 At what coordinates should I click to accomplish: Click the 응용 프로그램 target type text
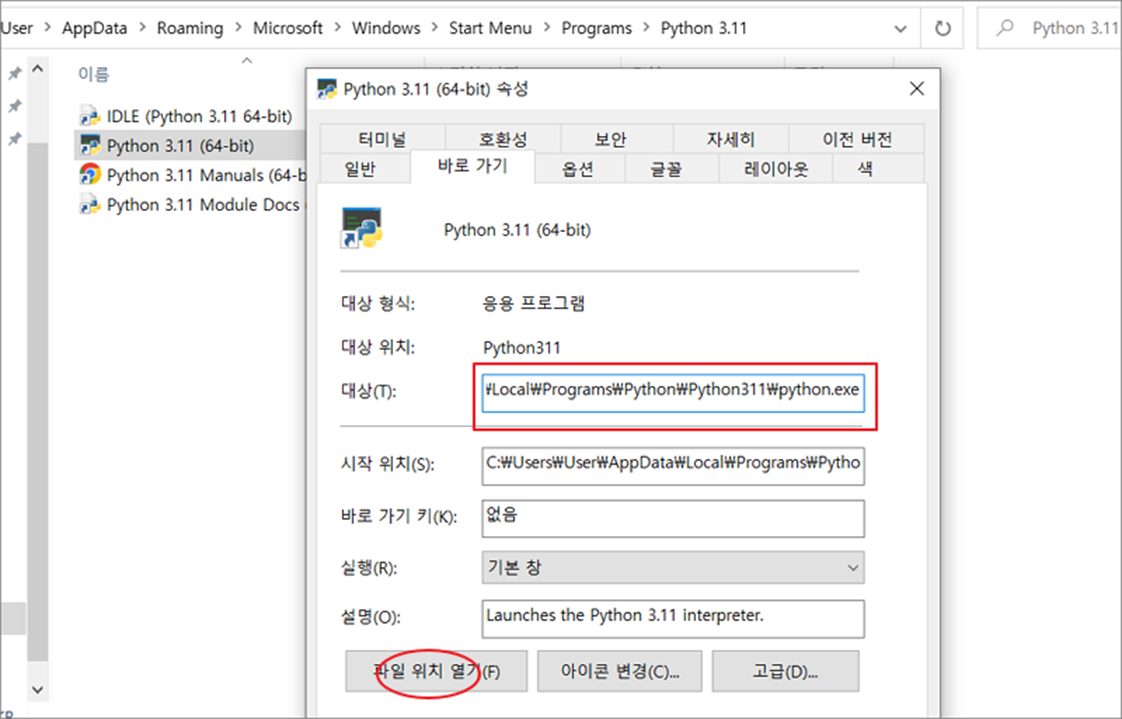534,303
